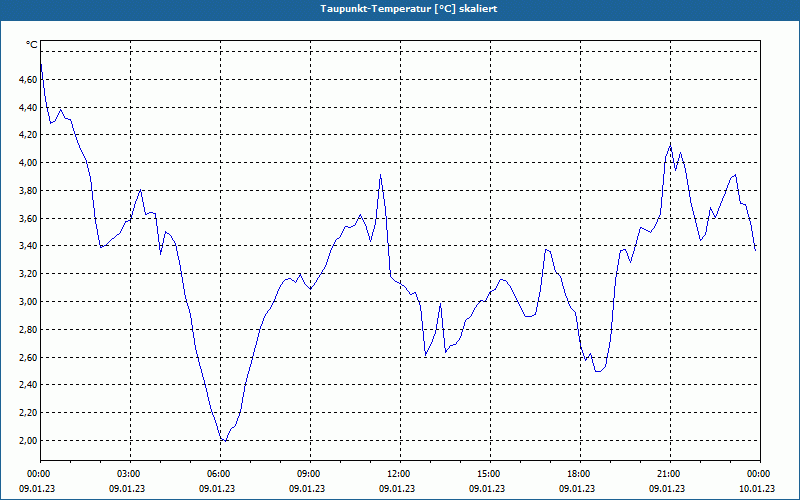Click the '15:00' time label
This screenshot has width=800, height=500.
490,474
